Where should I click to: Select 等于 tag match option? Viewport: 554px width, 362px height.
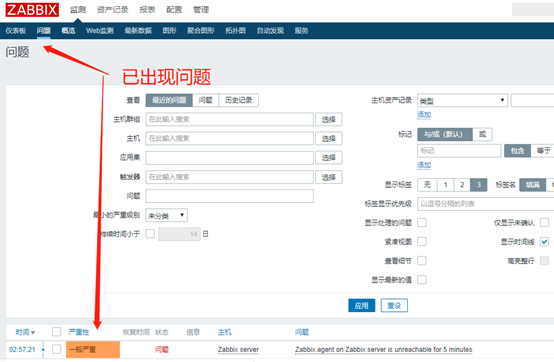click(x=543, y=151)
